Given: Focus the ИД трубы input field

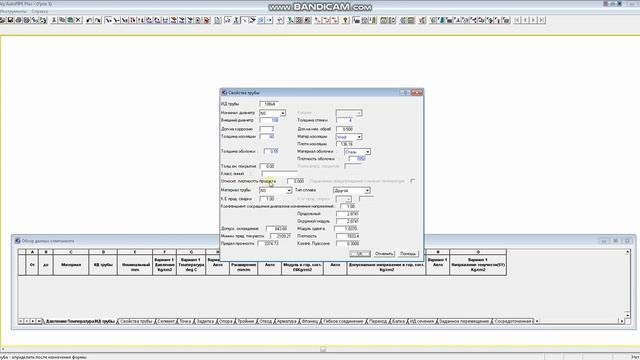Looking at the screenshot, I should click(x=269, y=104).
